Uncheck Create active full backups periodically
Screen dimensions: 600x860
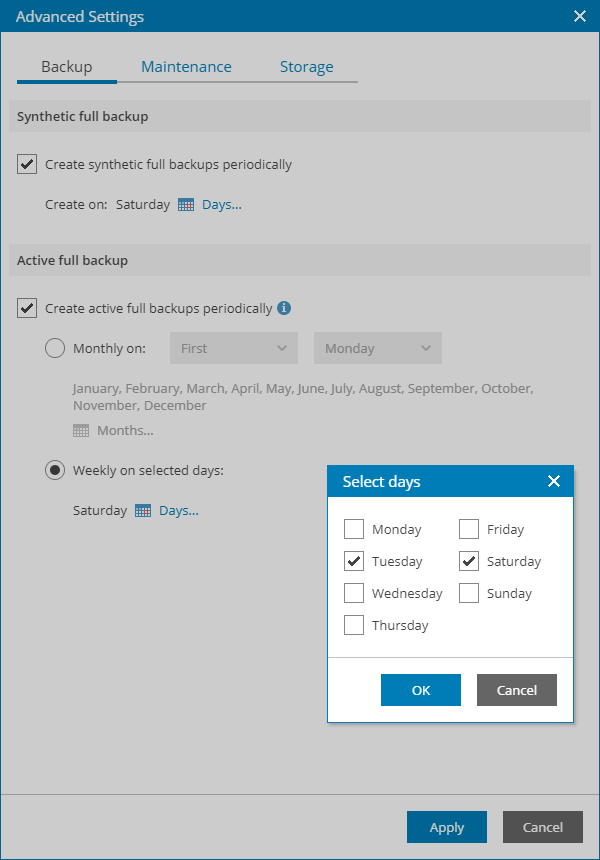tap(27, 308)
